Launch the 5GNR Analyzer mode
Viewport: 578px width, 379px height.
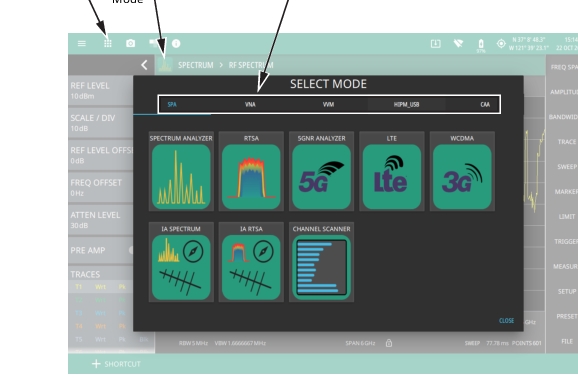click(x=321, y=177)
